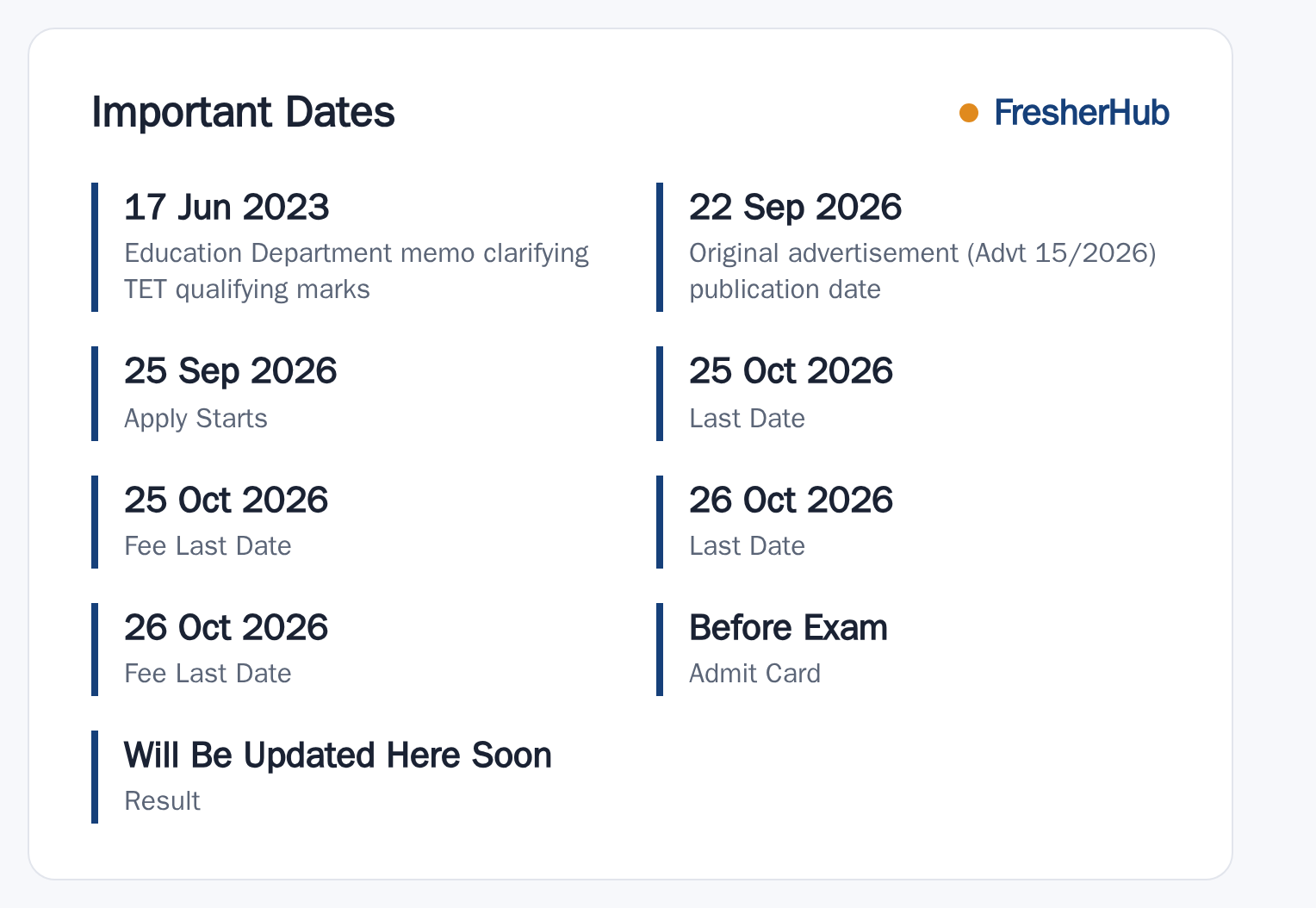Select 26 Oct 2026 above Fee Last Date
Viewport: 1316px width, 908px height.
(226, 627)
